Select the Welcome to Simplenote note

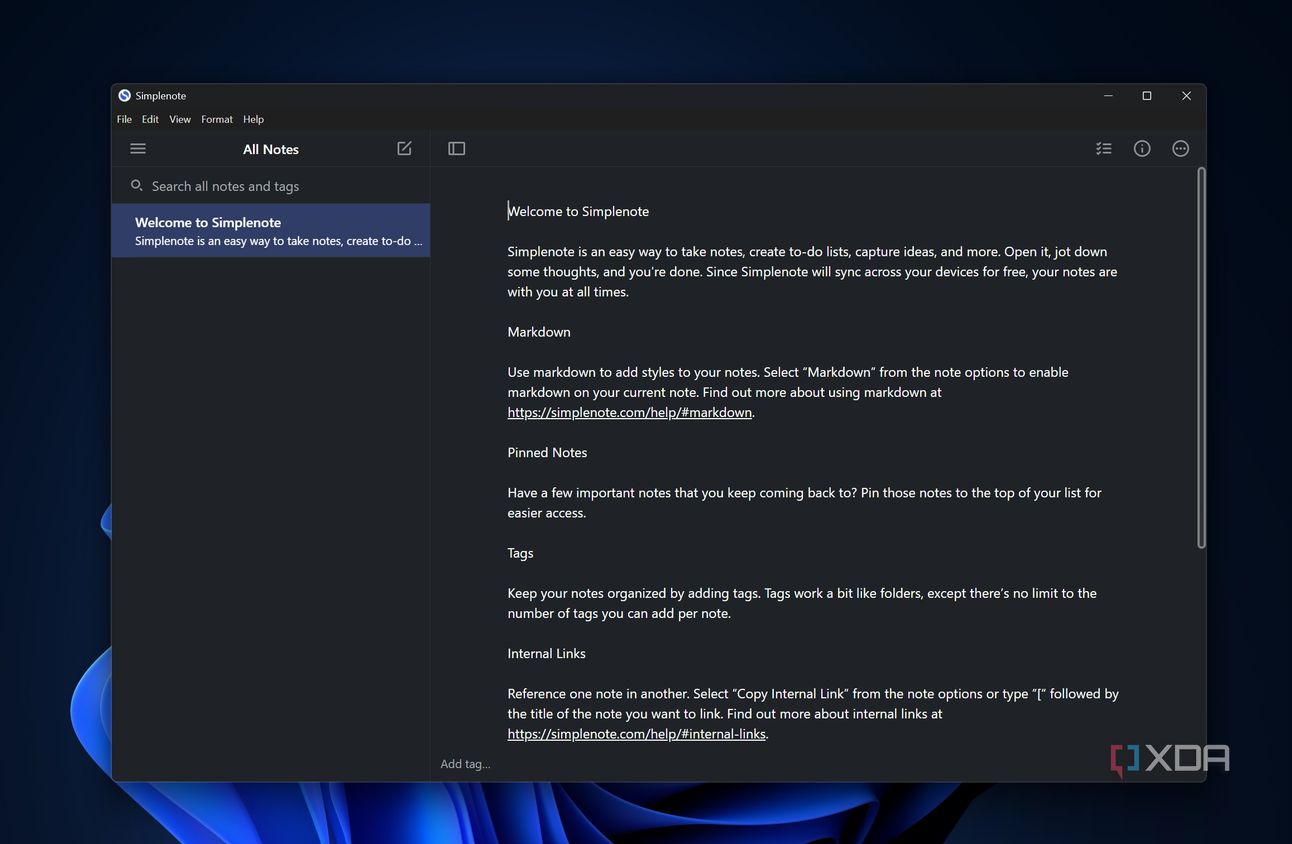click(x=271, y=231)
